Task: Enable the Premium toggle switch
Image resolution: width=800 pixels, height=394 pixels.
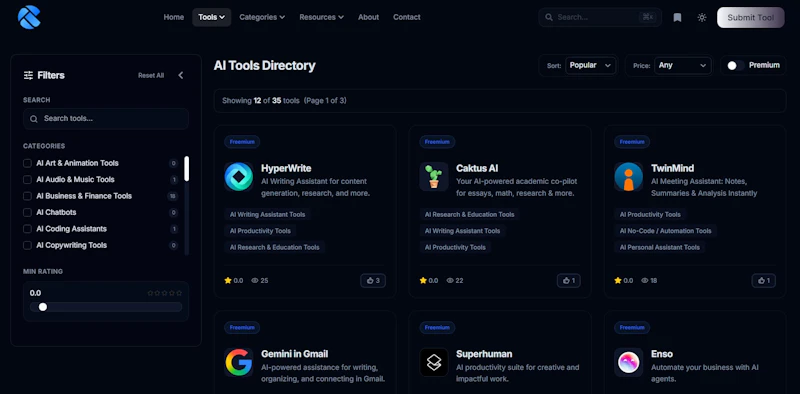Action: [x=735, y=65]
